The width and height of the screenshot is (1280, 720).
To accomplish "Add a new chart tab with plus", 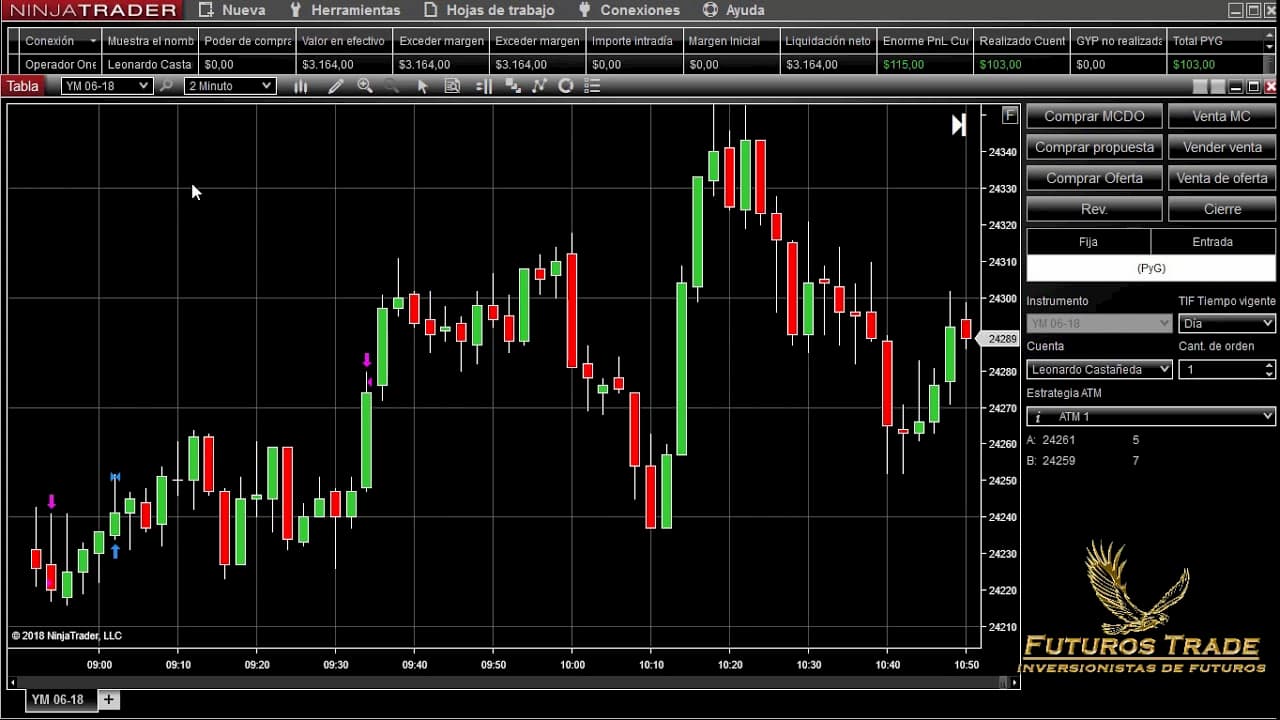I will pyautogui.click(x=108, y=699).
